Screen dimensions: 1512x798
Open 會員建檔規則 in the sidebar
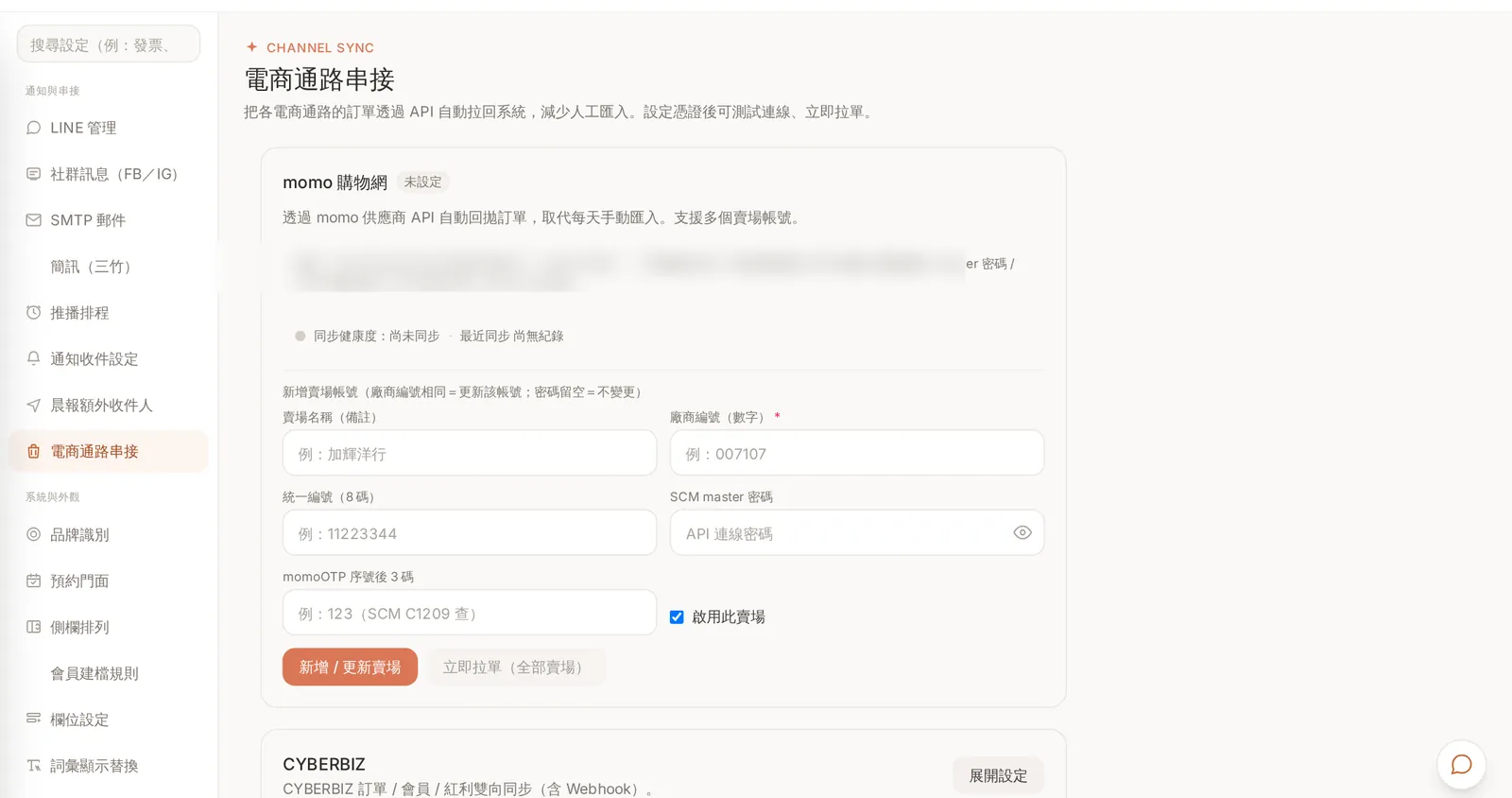(x=94, y=673)
